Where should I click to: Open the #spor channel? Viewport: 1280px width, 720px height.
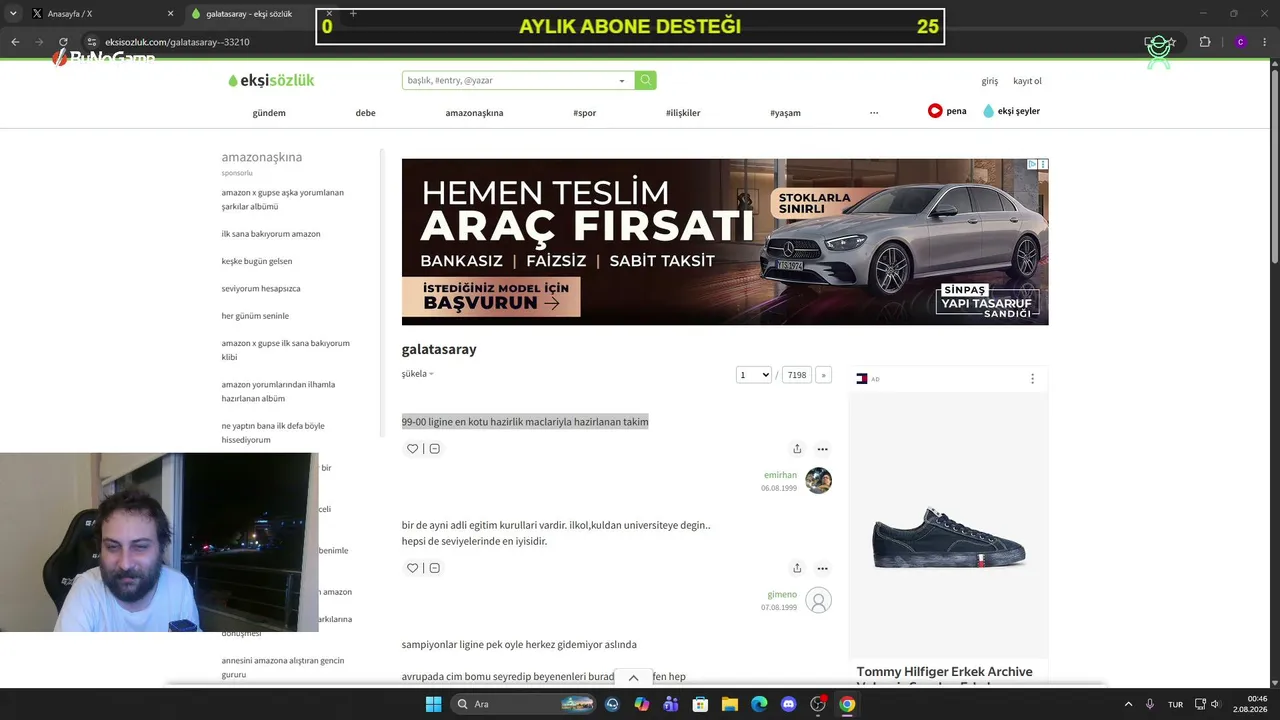tap(585, 113)
